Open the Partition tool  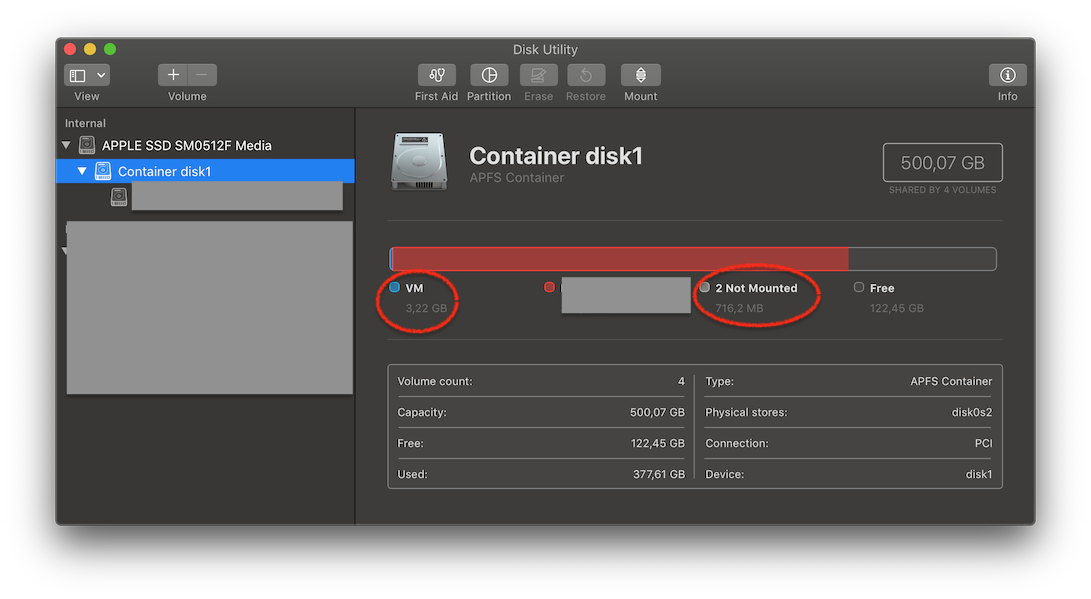(x=489, y=75)
